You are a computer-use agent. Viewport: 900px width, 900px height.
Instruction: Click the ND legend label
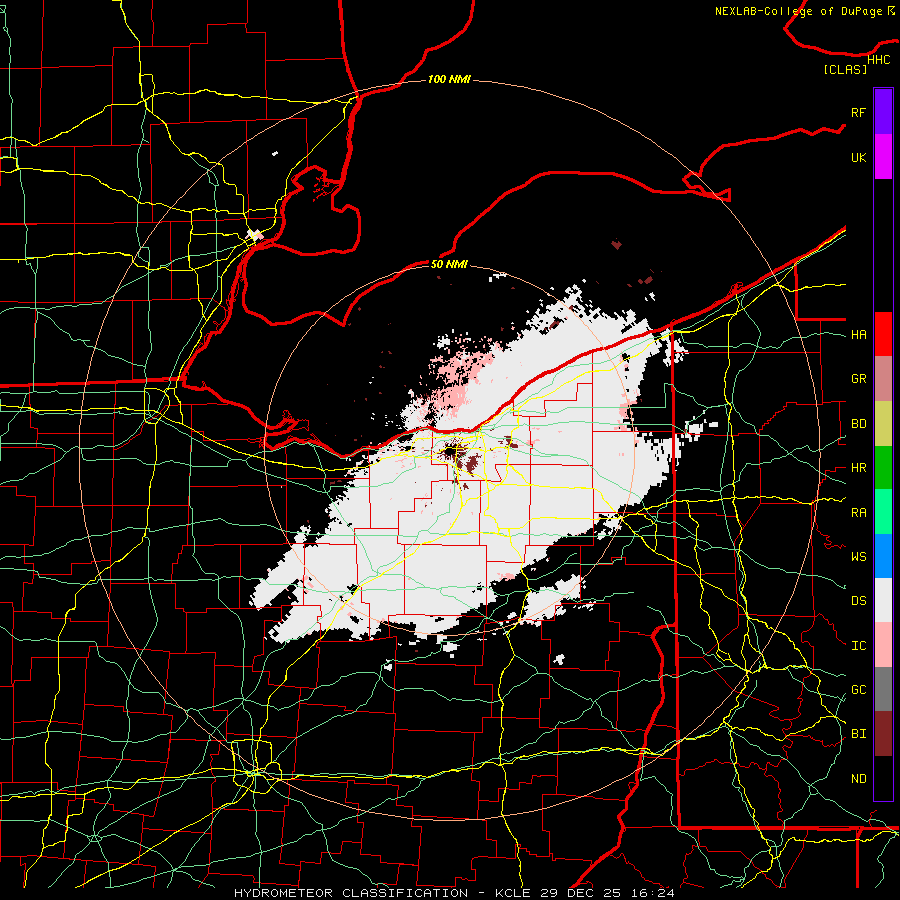858,779
